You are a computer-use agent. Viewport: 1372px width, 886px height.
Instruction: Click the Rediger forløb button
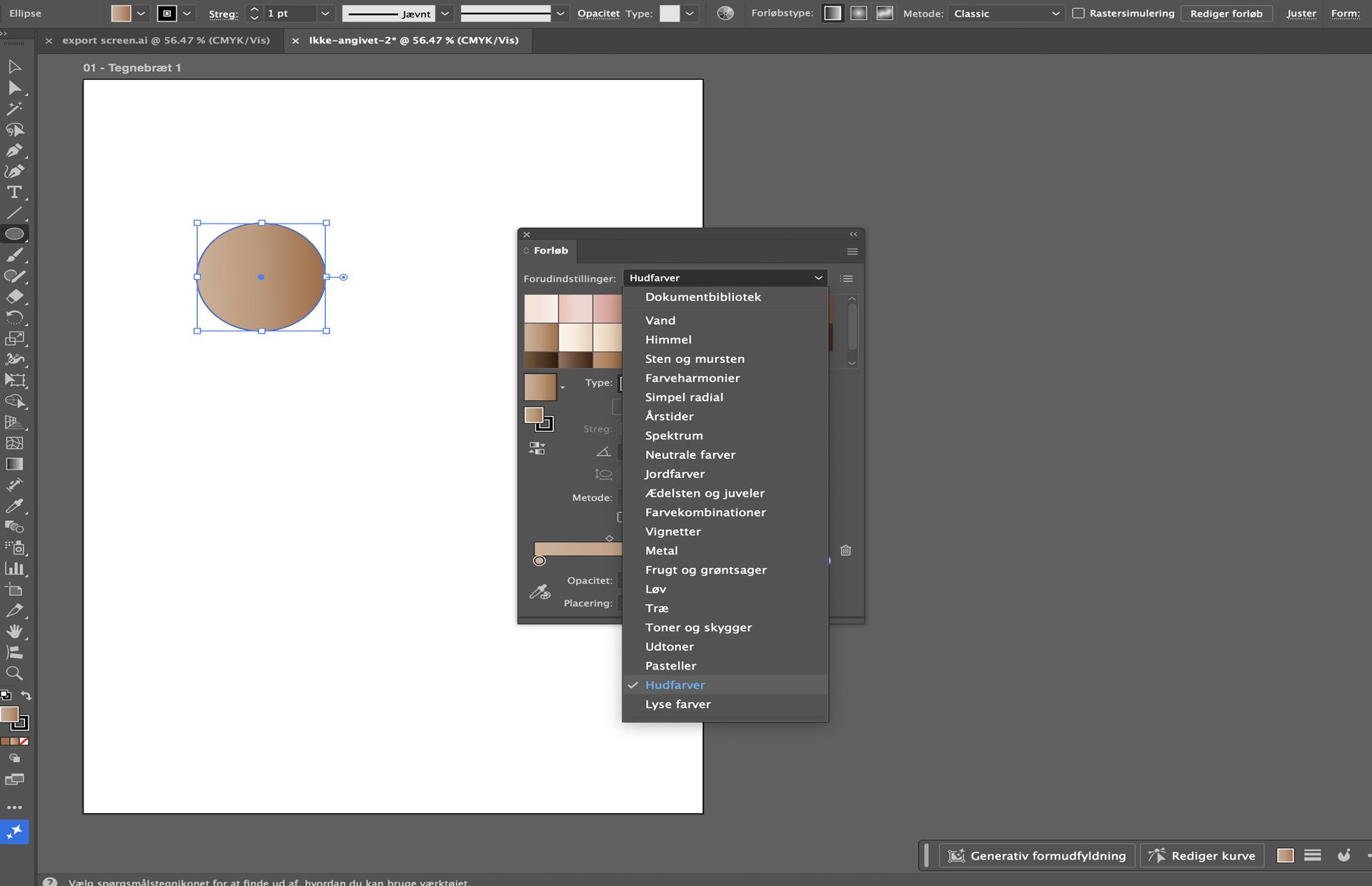1226,14
